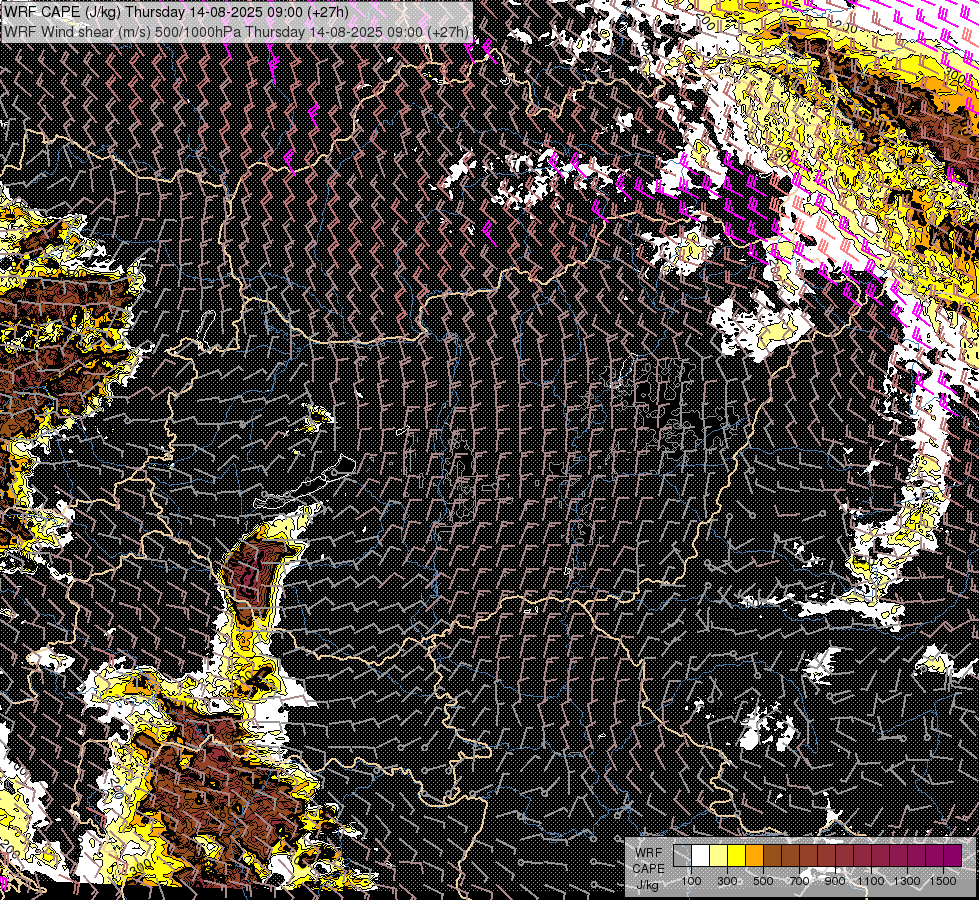Click the 100 legend tick label

pyautogui.click(x=692, y=881)
